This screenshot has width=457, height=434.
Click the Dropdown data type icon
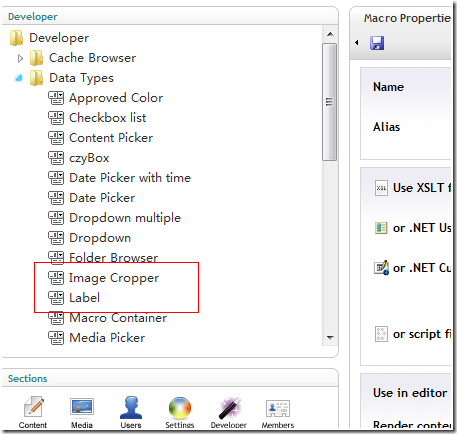pos(56,238)
